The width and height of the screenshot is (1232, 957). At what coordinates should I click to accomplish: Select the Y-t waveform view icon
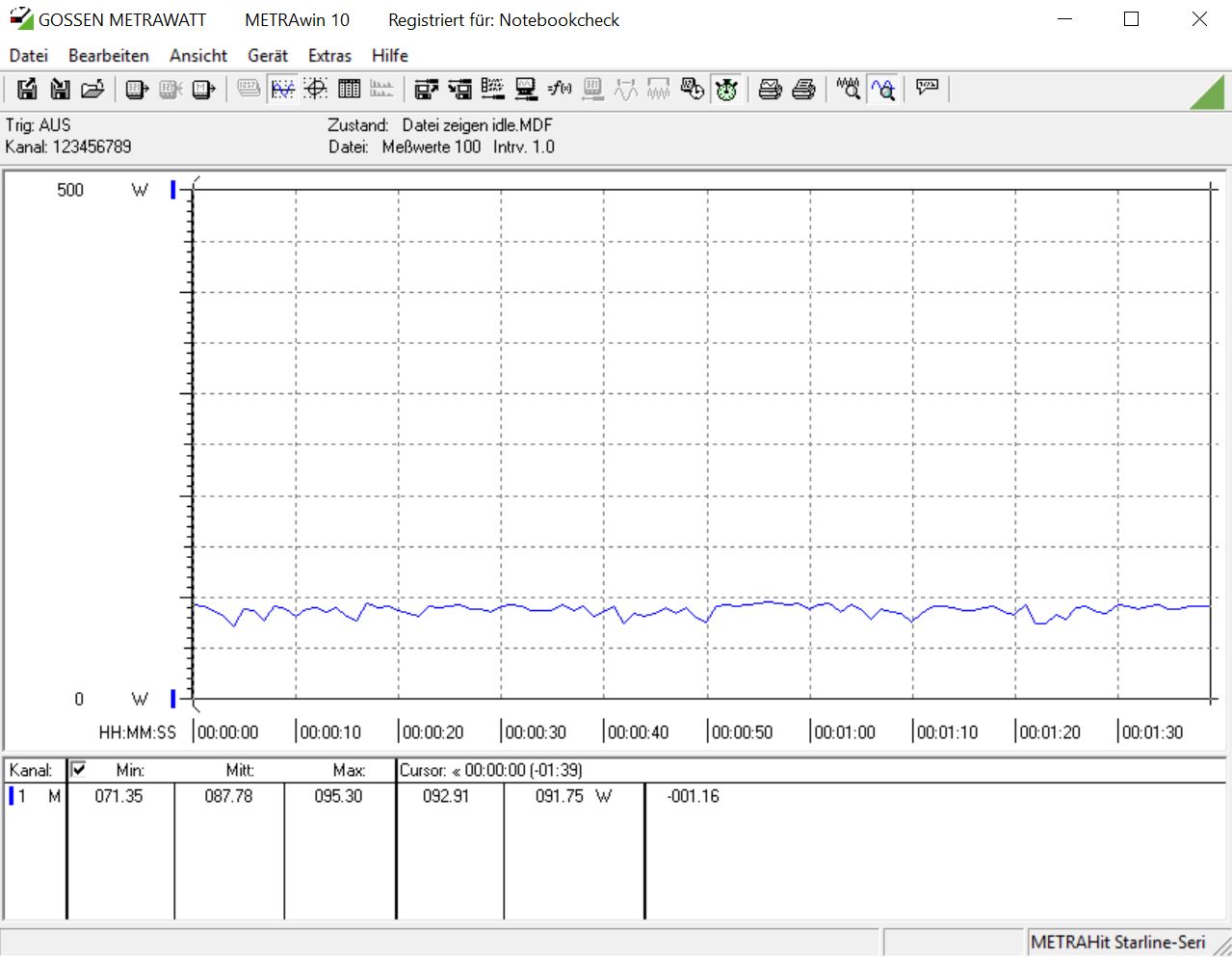(282, 90)
